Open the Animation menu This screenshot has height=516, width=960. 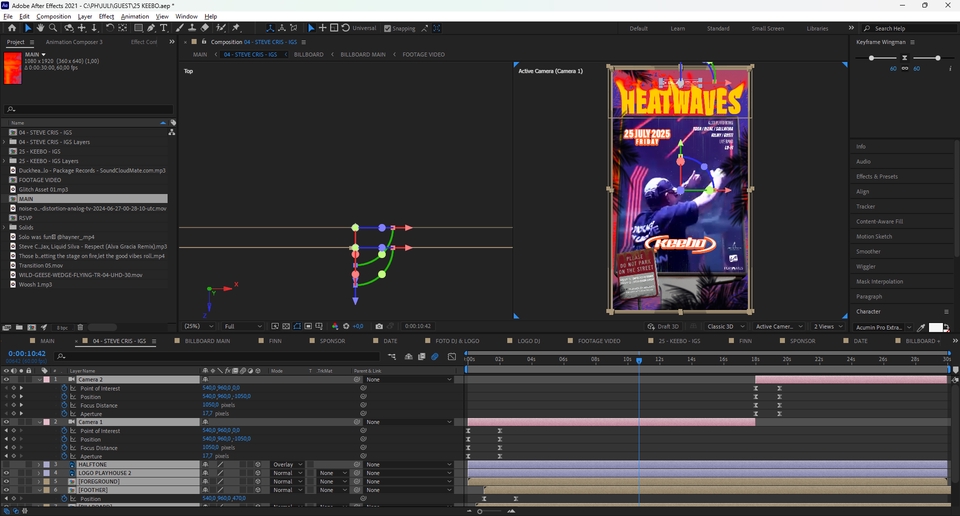[135, 17]
